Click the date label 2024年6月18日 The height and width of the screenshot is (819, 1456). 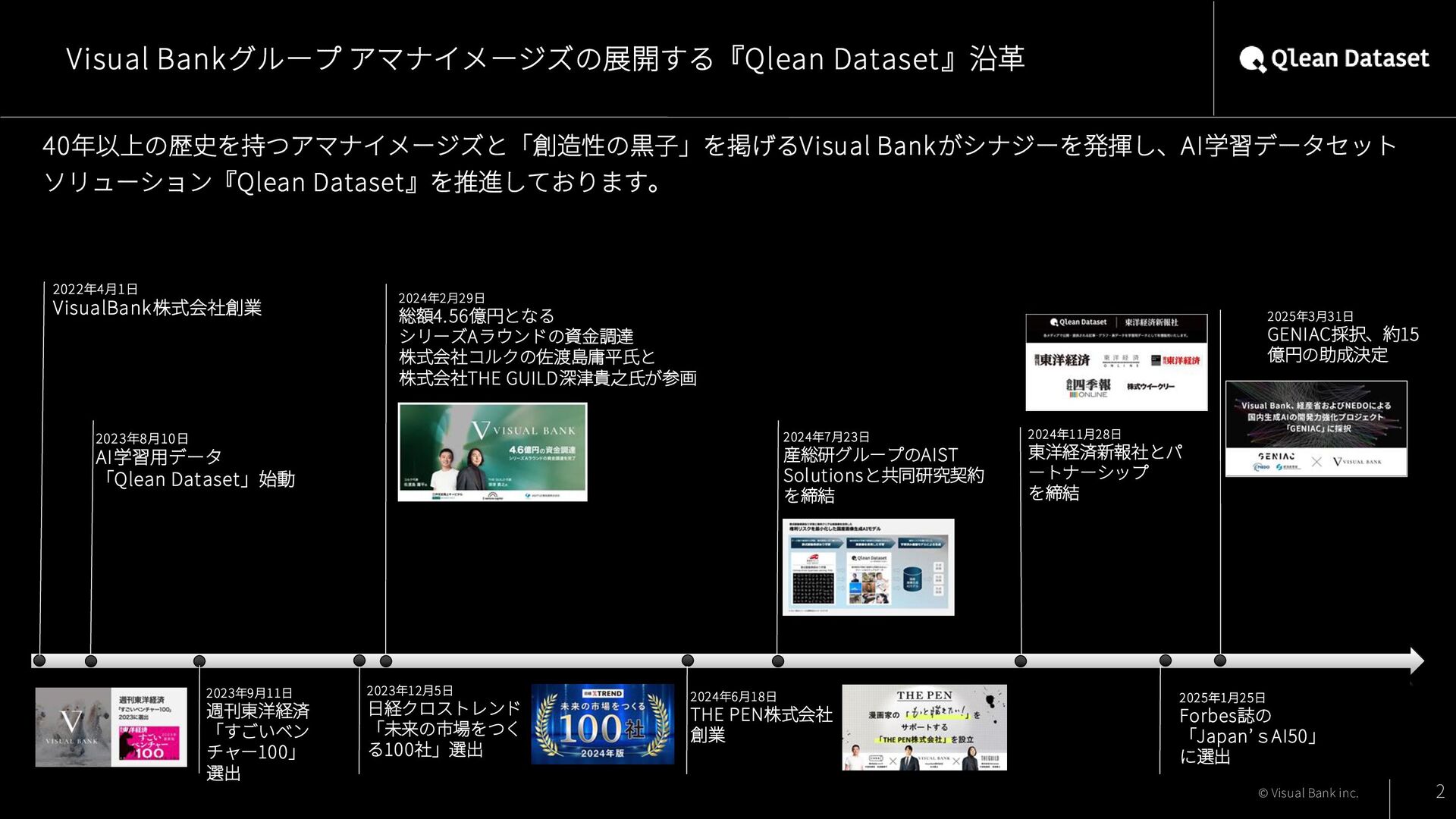click(x=733, y=696)
